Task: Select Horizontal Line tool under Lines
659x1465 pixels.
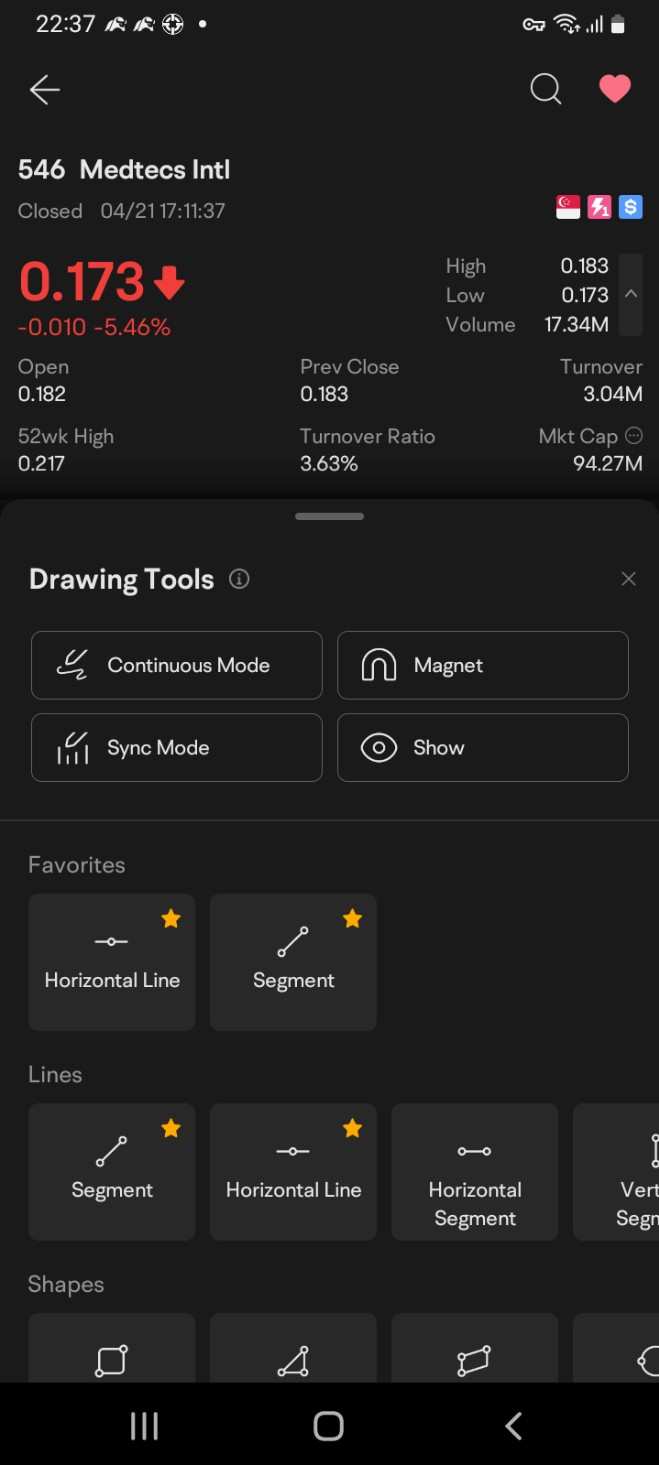Action: [293, 1172]
